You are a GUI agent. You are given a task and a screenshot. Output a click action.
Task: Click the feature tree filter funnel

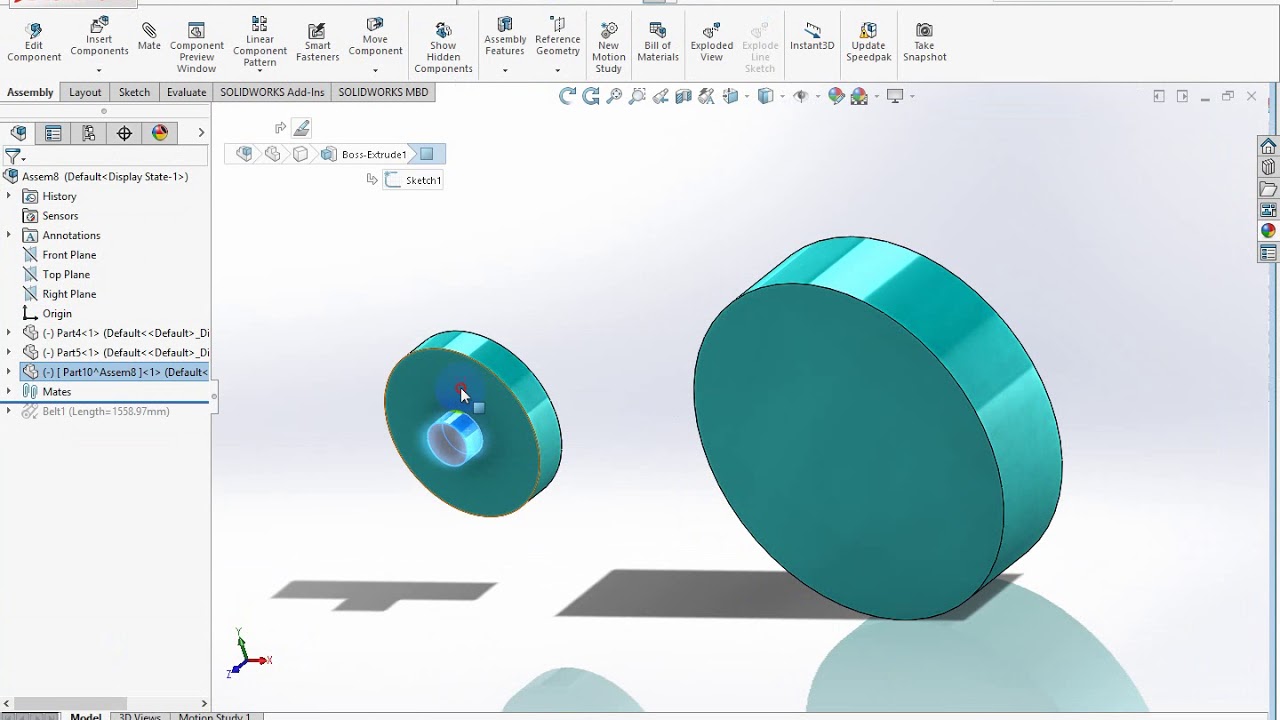pyautogui.click(x=12, y=156)
